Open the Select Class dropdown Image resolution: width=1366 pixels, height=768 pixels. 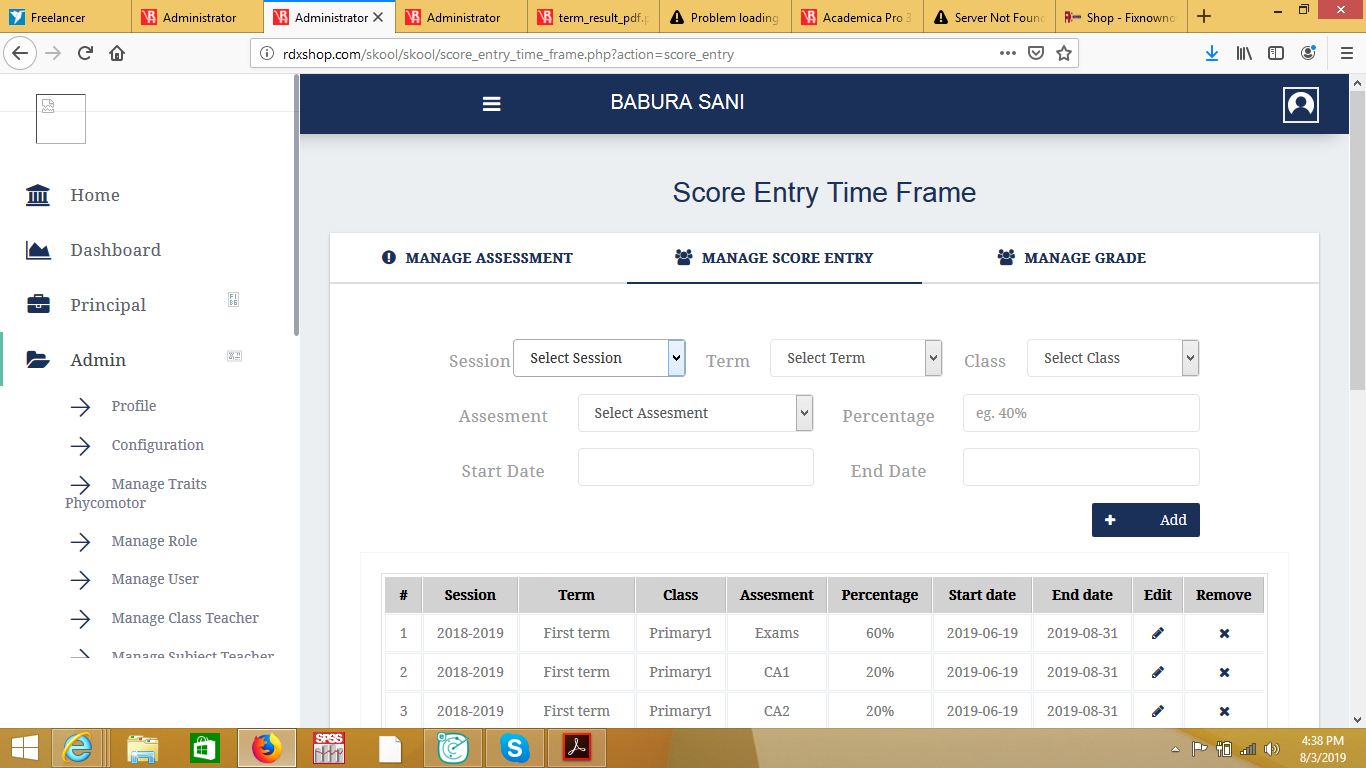(1112, 358)
